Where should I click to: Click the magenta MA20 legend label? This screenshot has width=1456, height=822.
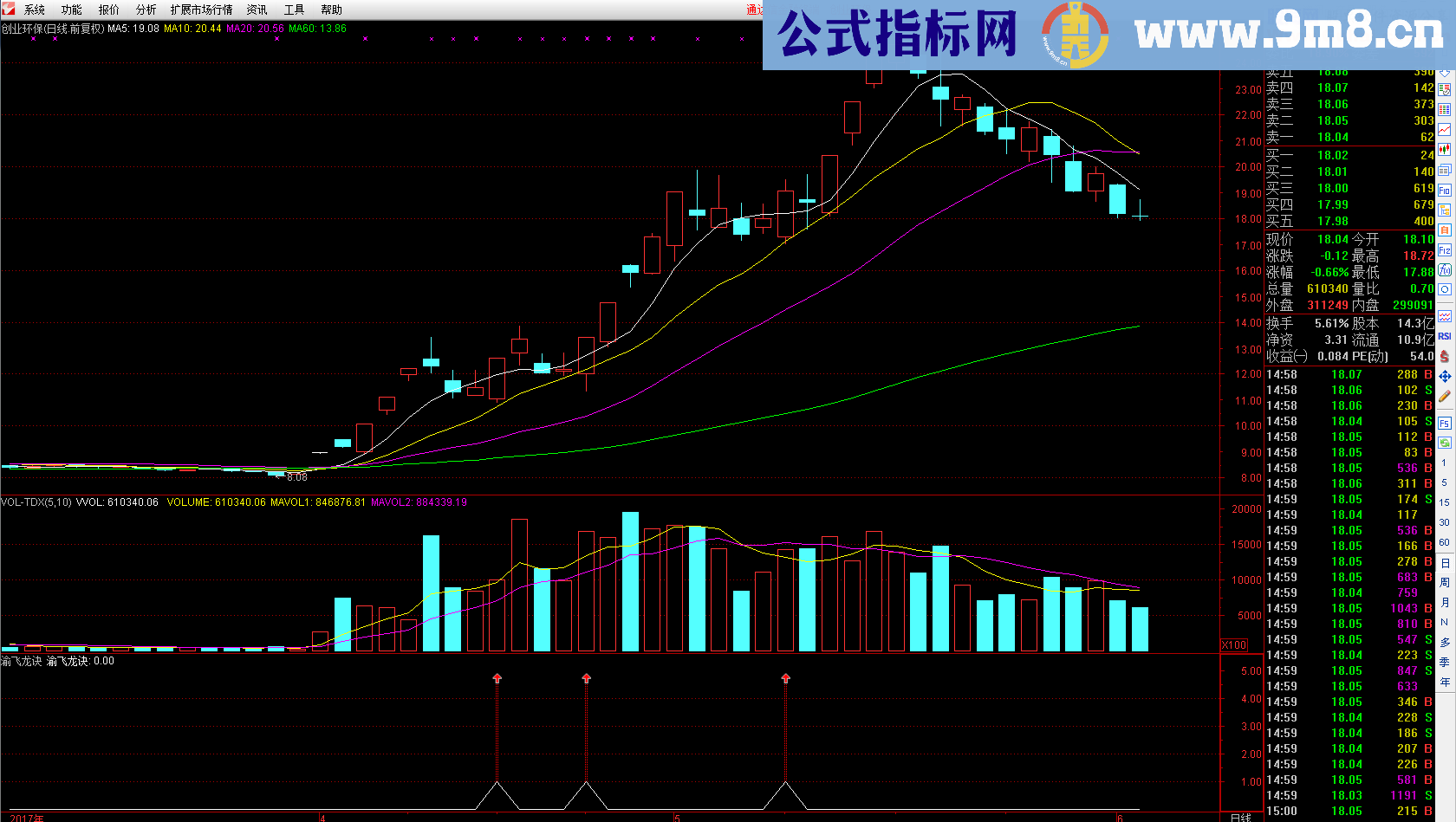click(255, 29)
